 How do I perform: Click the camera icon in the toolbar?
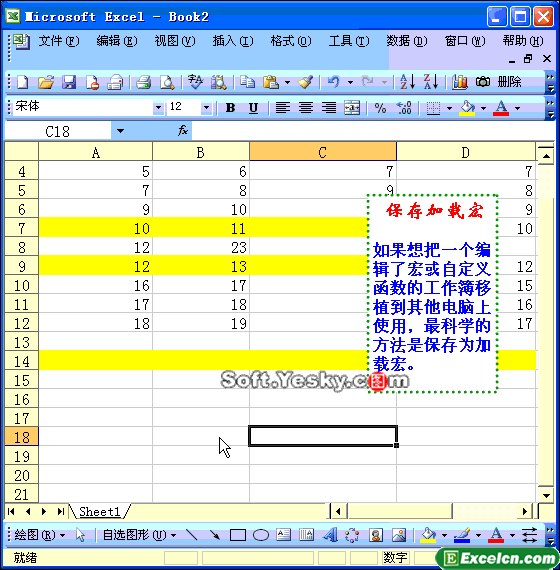point(483,82)
